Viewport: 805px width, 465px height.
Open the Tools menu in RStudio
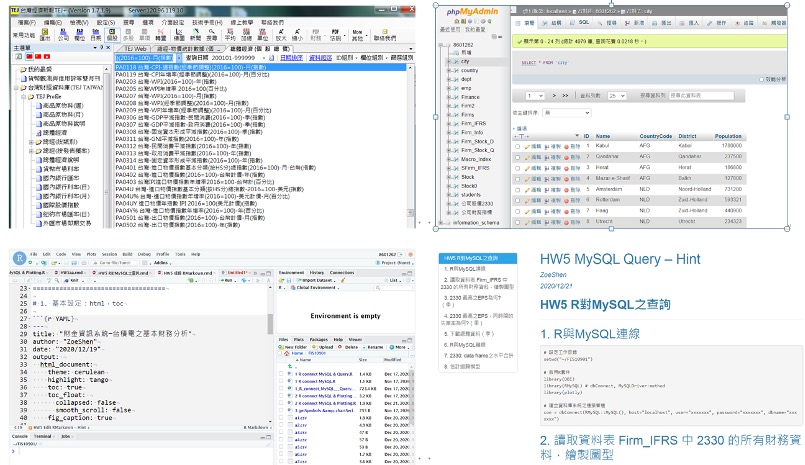coord(180,254)
